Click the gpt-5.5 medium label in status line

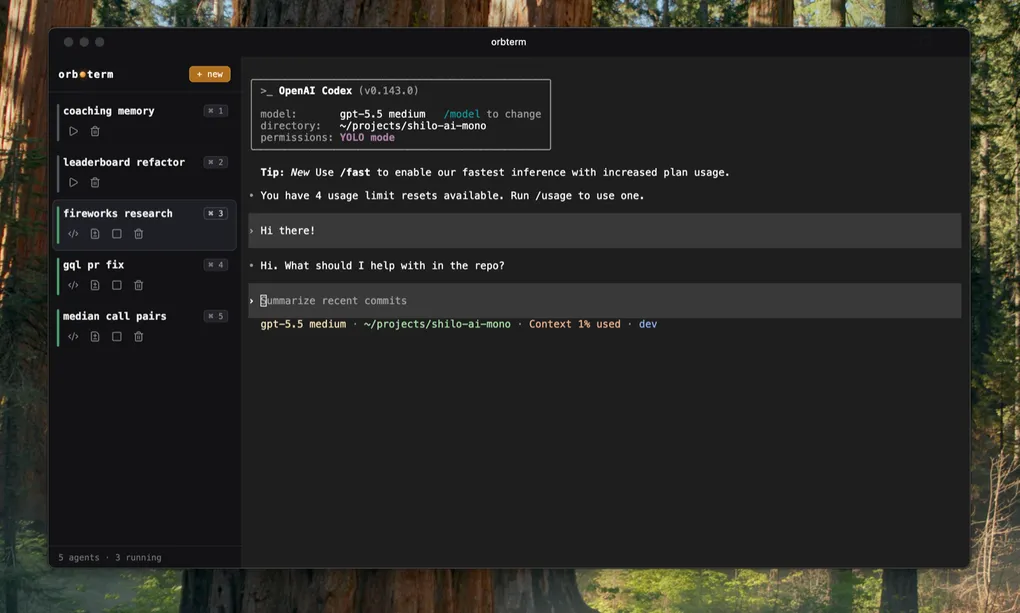pos(303,324)
